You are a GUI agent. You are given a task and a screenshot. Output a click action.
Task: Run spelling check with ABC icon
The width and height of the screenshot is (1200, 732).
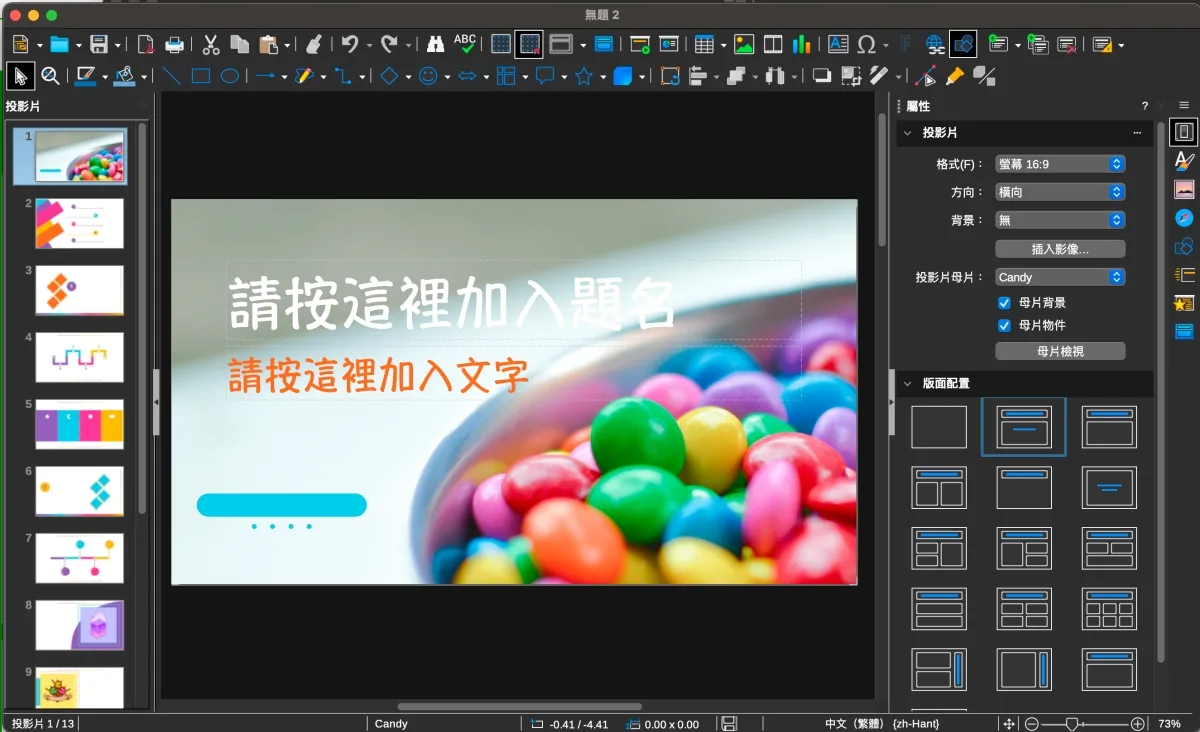(465, 44)
